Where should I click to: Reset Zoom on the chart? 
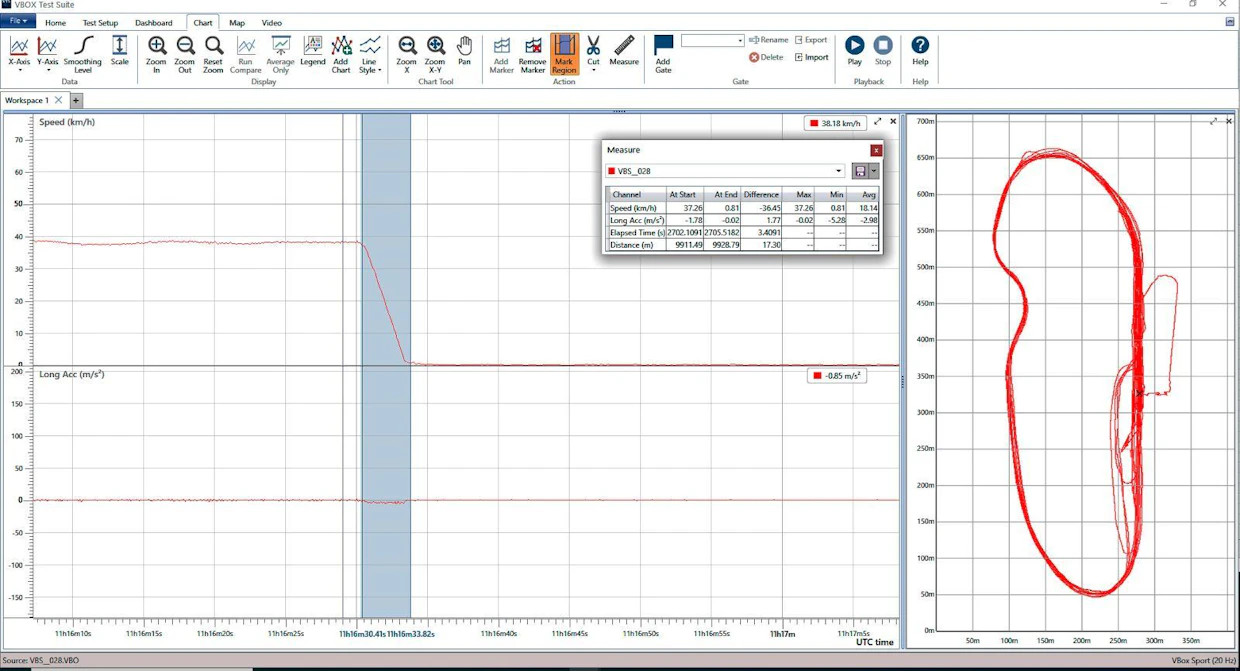point(213,54)
